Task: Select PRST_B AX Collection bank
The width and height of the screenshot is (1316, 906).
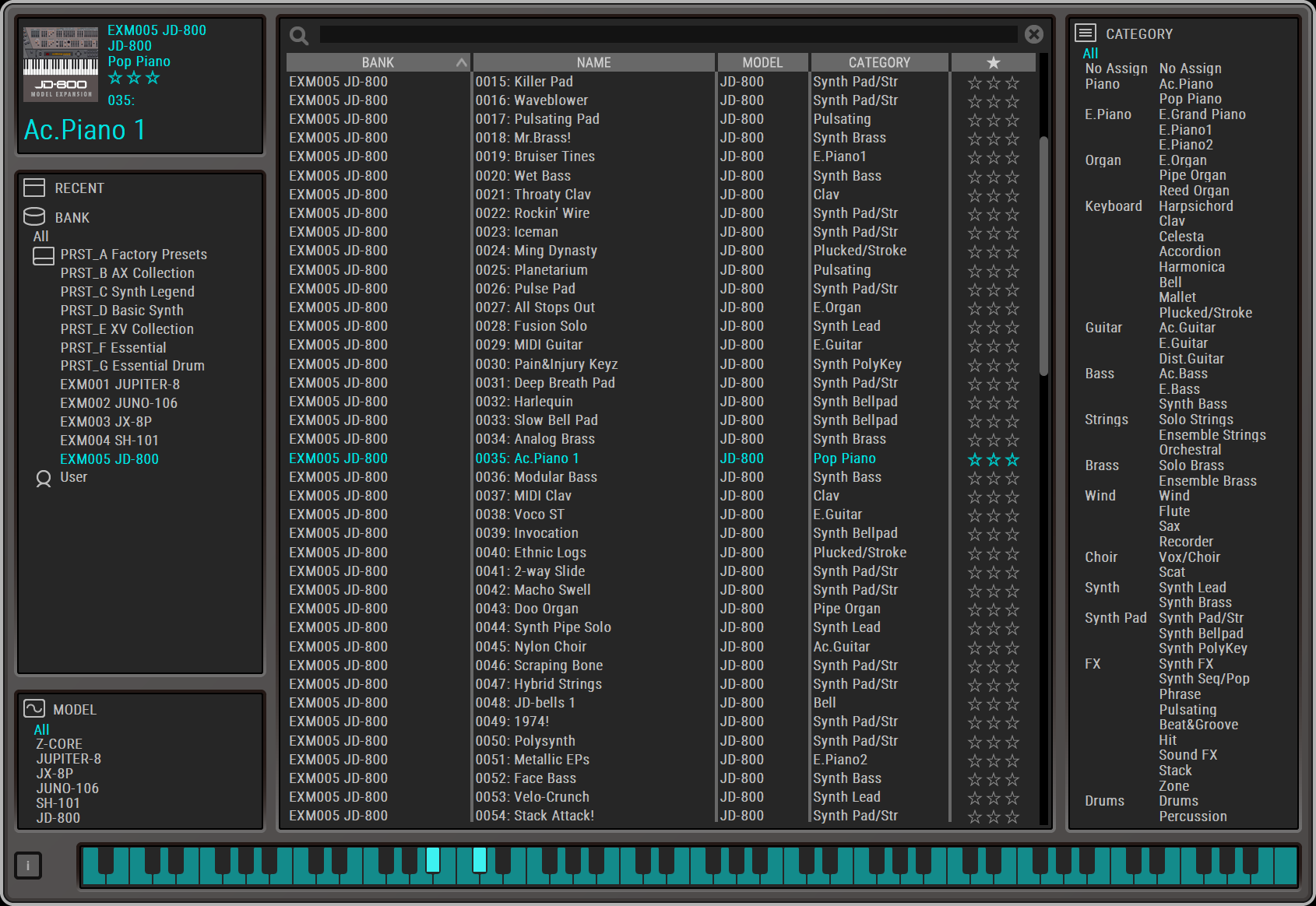Action: pos(128,273)
